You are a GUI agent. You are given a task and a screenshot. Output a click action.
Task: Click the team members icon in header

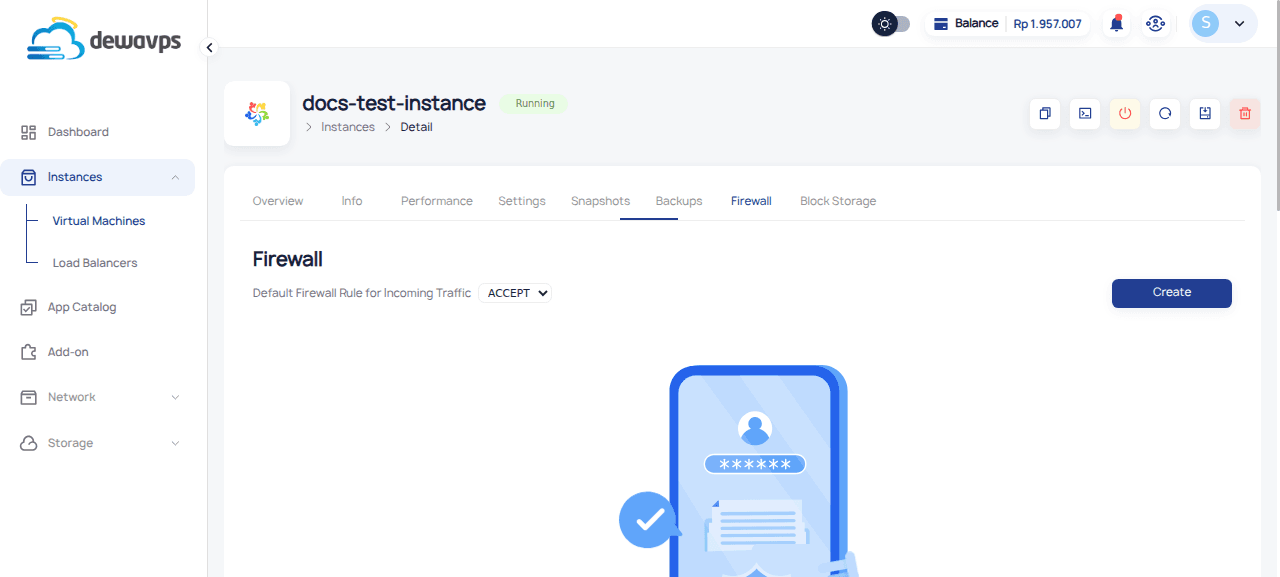[x=1156, y=24]
